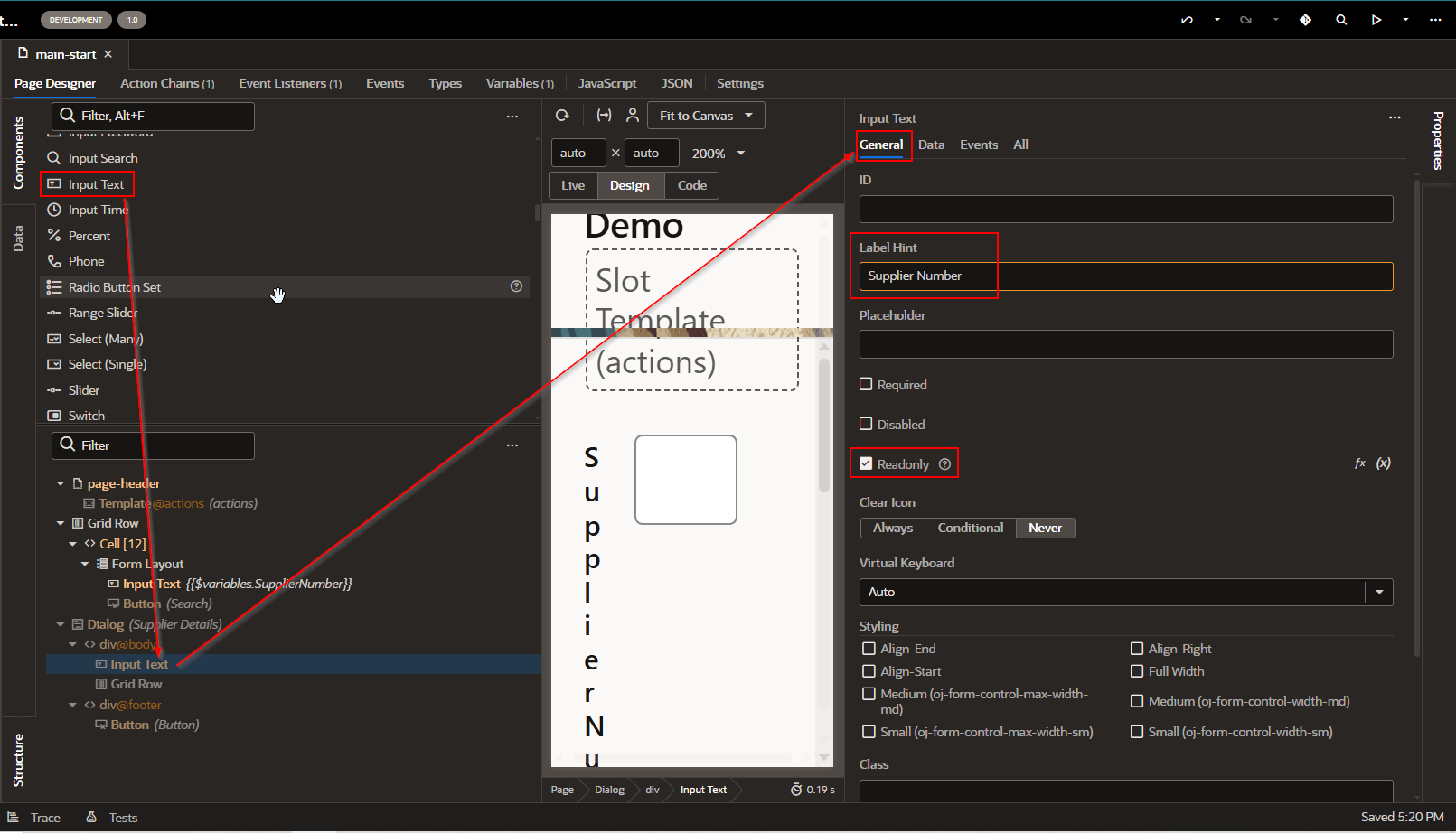Click the (x) variable picker icon
Screen dimensions: 1456x833
point(1384,463)
